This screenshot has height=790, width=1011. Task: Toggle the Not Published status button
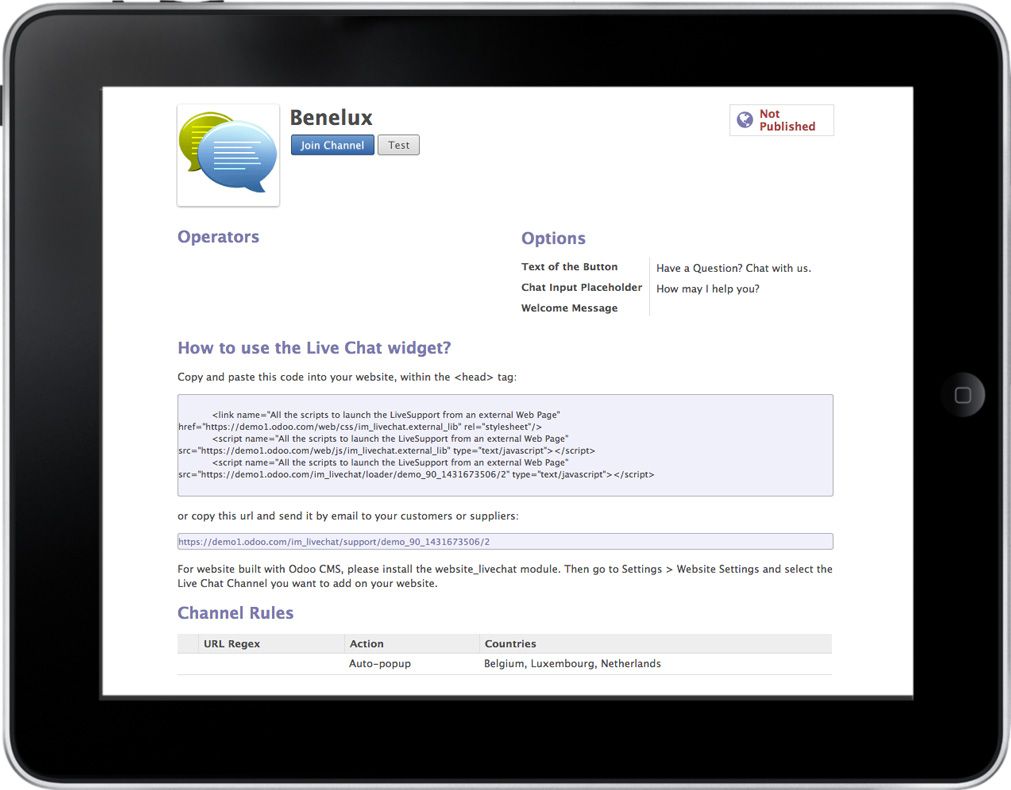781,120
